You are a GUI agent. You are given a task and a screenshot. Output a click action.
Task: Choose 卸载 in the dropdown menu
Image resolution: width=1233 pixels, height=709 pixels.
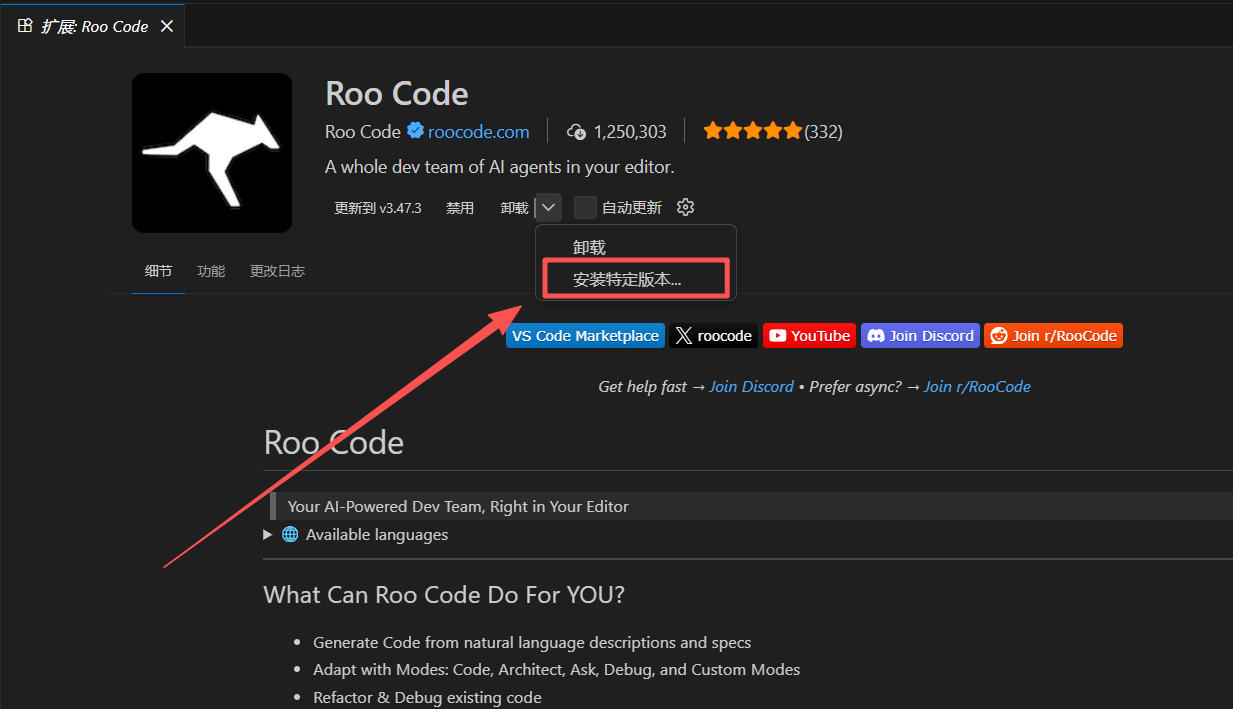click(589, 248)
